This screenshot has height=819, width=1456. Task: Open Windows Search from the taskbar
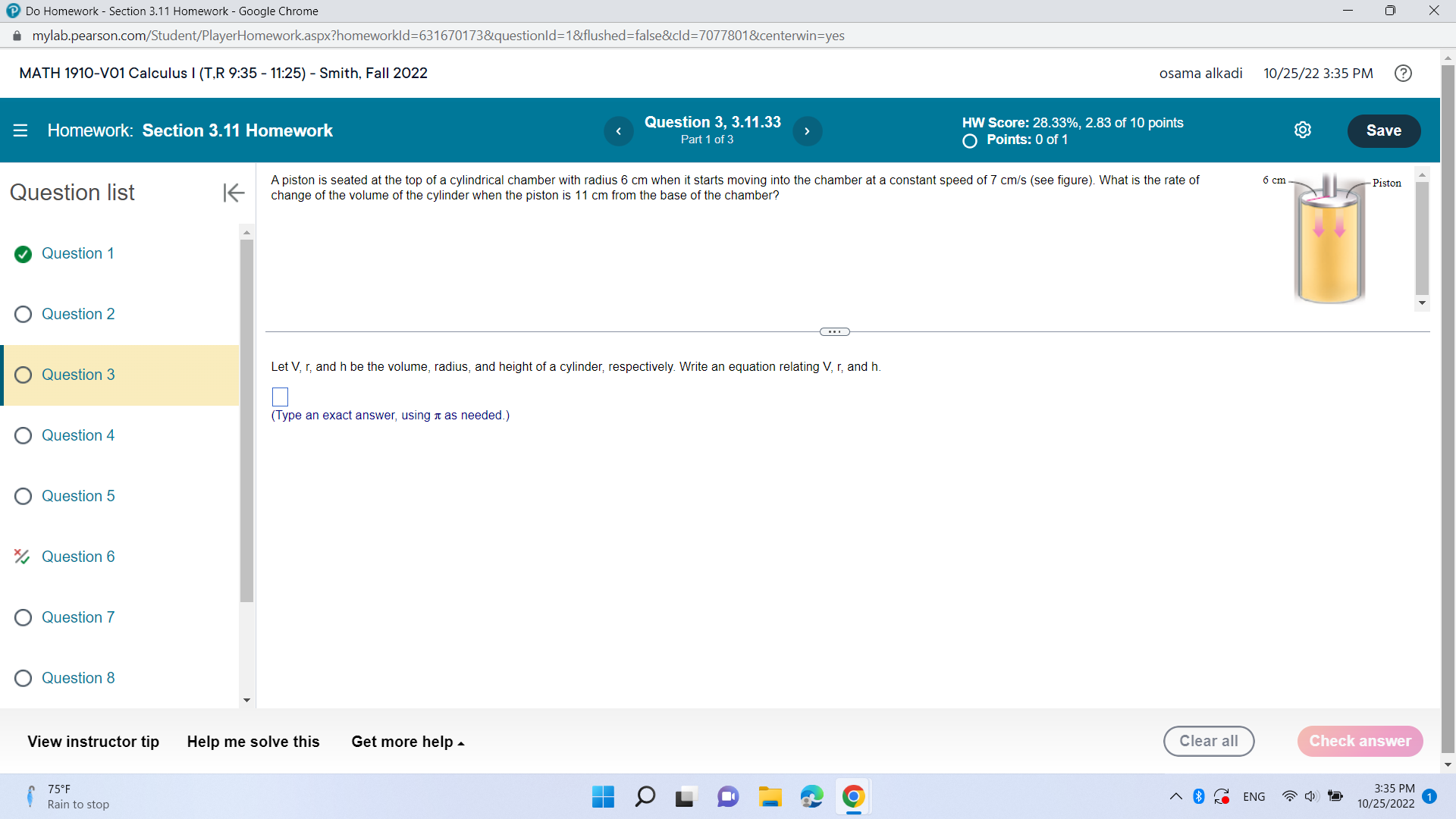click(x=645, y=796)
